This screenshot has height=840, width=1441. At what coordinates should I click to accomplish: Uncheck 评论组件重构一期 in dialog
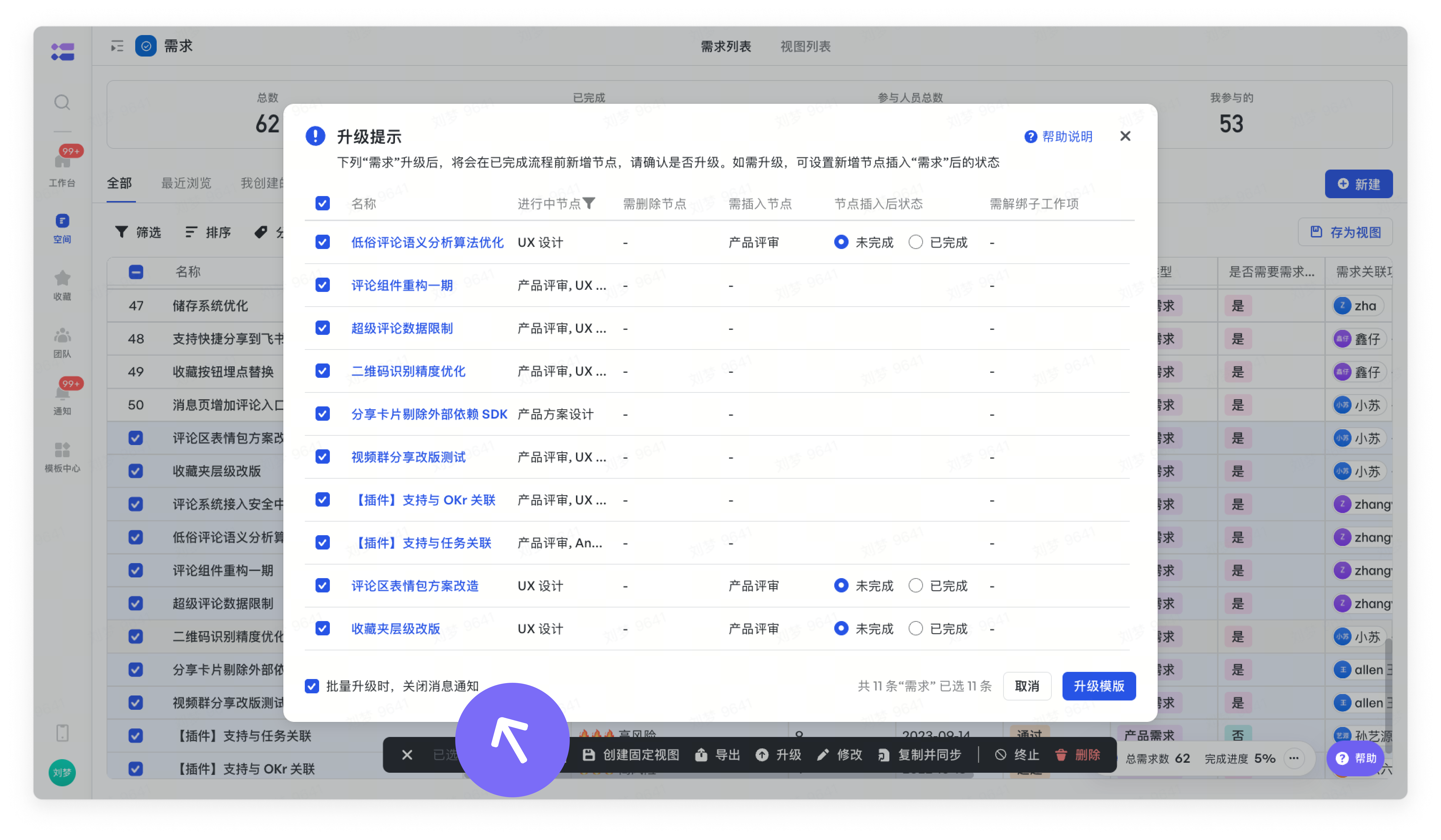click(x=322, y=285)
